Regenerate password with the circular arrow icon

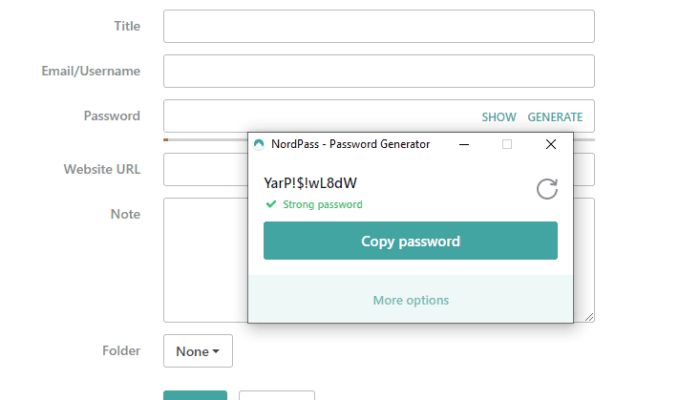[547, 189]
